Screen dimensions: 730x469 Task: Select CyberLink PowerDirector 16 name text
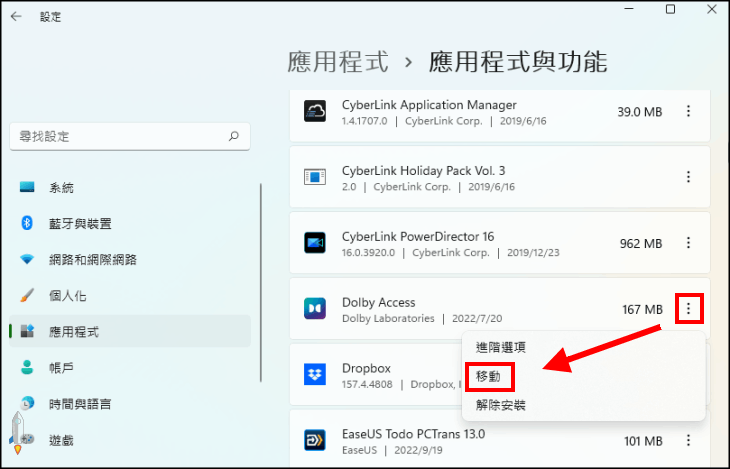[x=418, y=236]
